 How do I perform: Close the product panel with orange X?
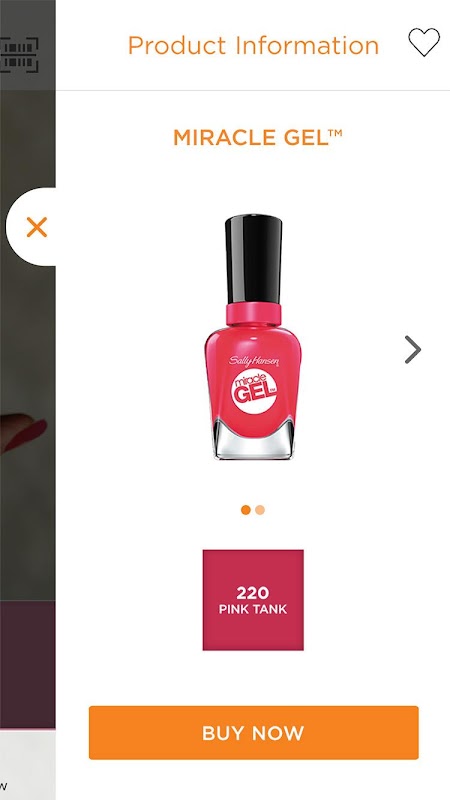point(37,227)
